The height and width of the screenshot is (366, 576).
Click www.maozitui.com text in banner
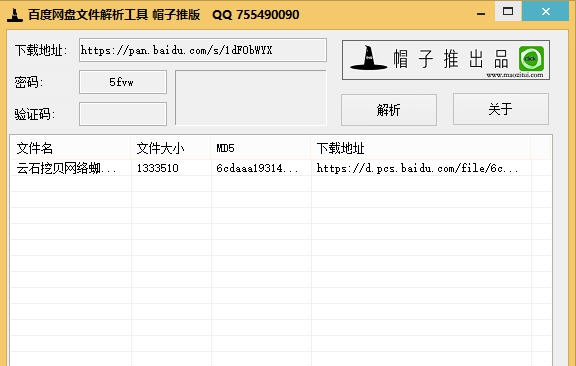coord(515,75)
